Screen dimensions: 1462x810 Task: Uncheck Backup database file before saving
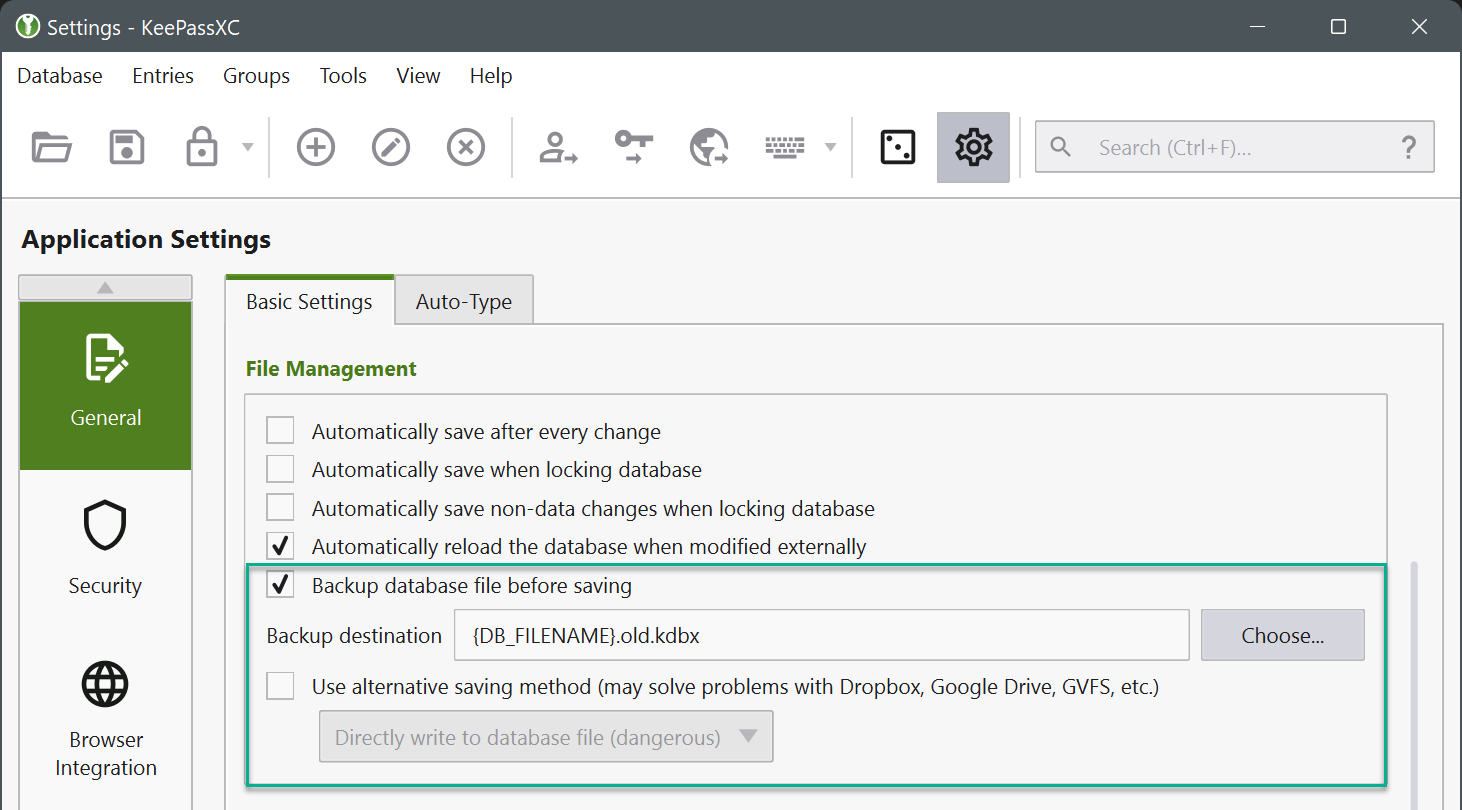280,586
